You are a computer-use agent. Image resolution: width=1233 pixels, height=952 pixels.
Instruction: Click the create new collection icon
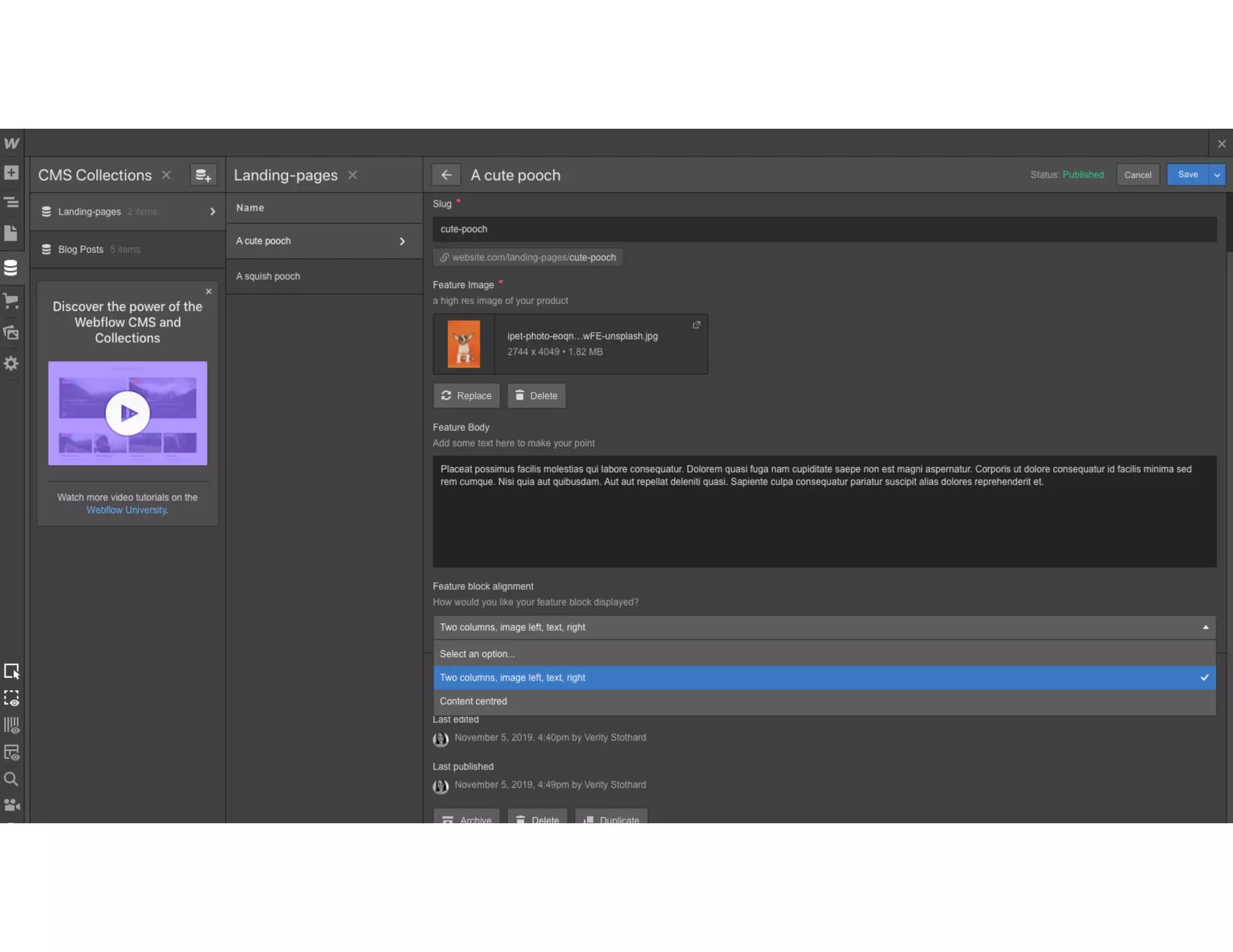click(203, 175)
